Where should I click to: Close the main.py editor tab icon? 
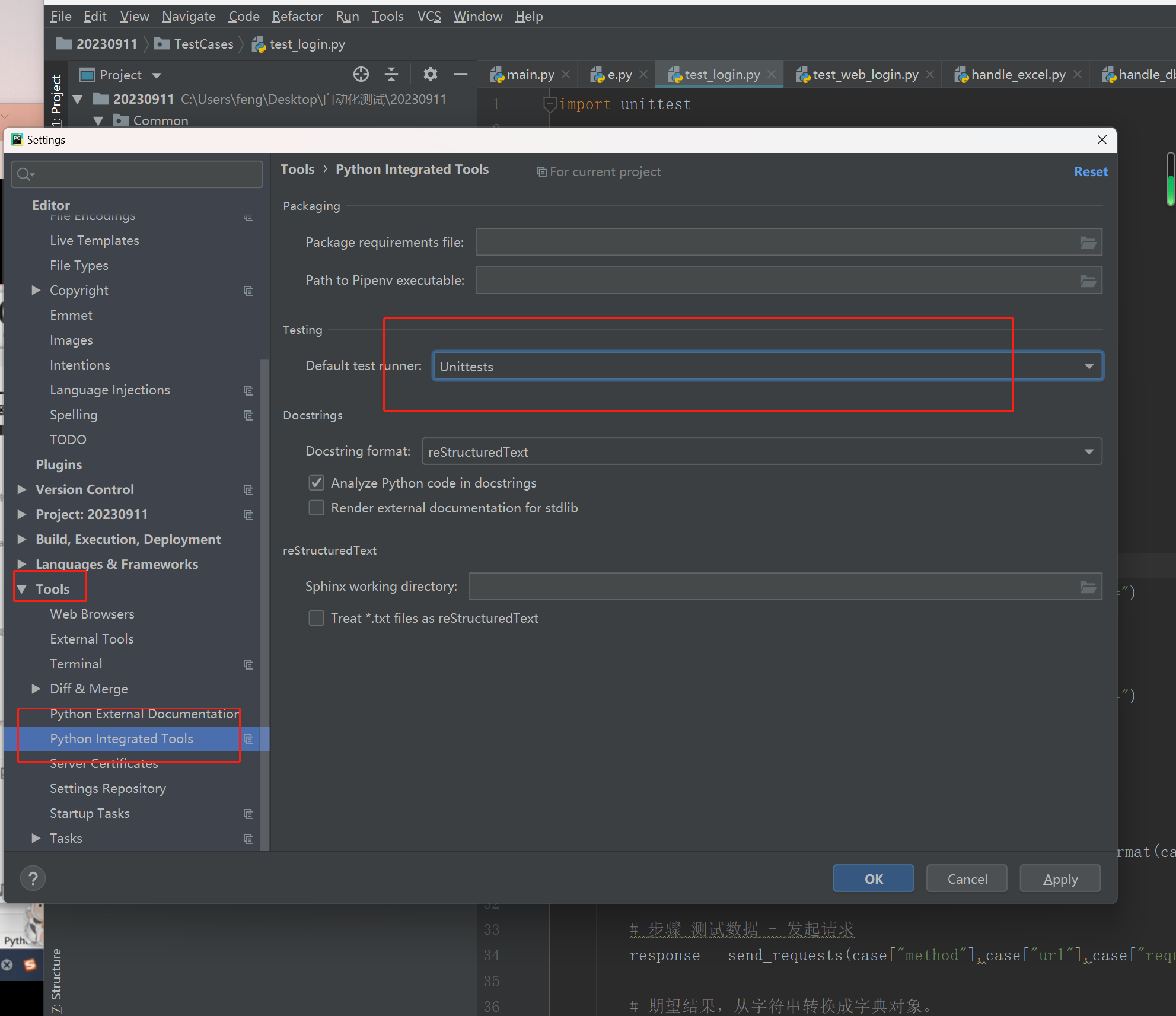[x=566, y=74]
